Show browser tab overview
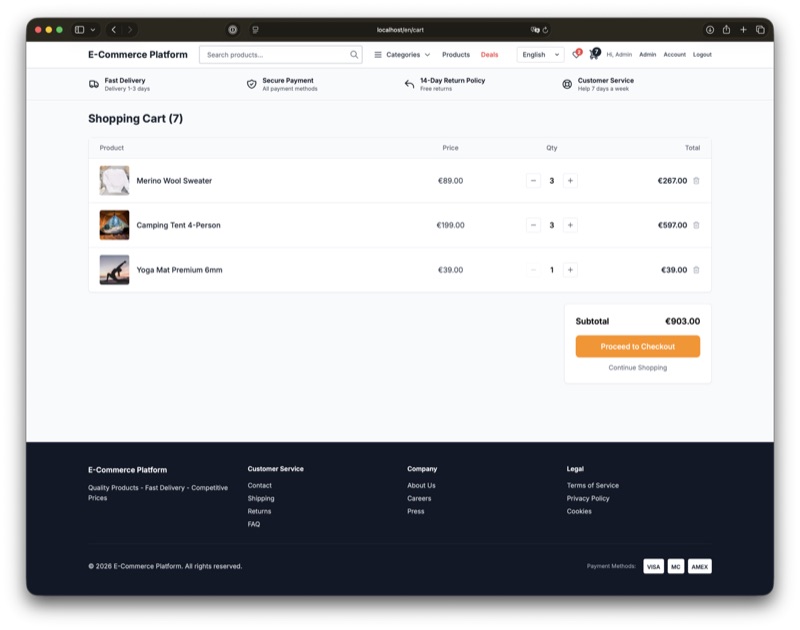 (x=760, y=30)
